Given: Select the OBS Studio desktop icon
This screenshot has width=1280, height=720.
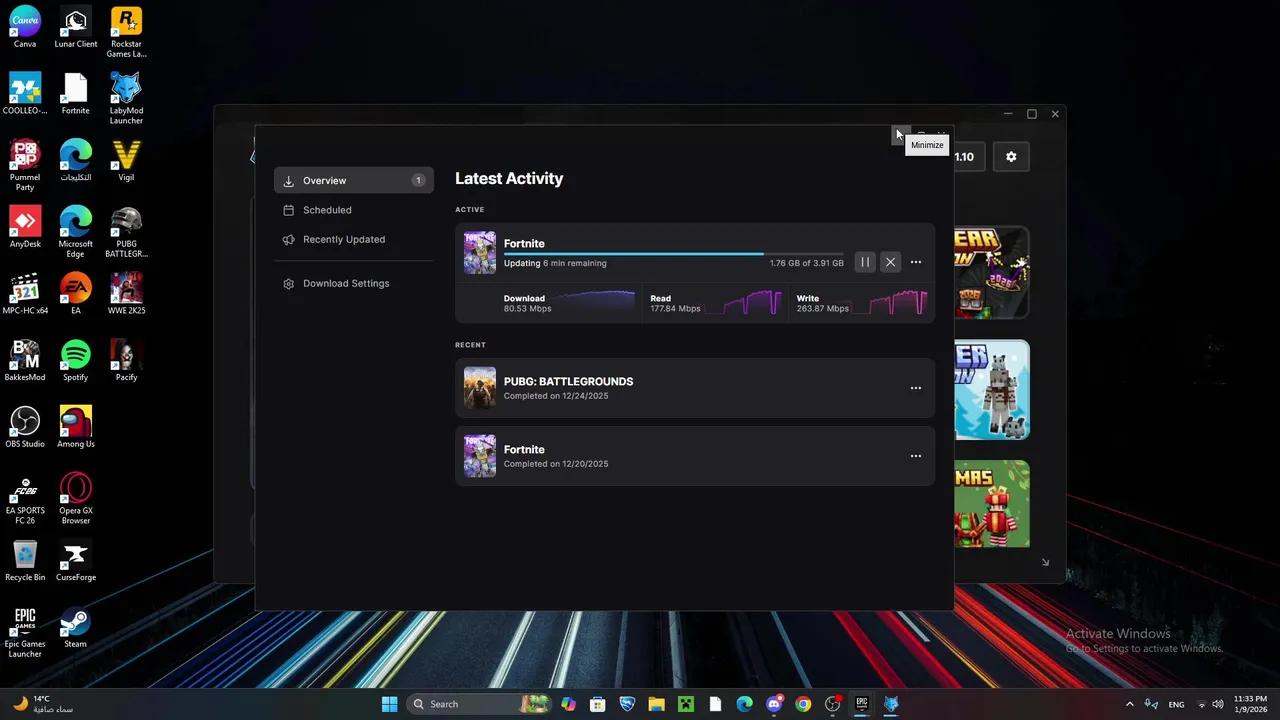Looking at the screenshot, I should coord(25,427).
